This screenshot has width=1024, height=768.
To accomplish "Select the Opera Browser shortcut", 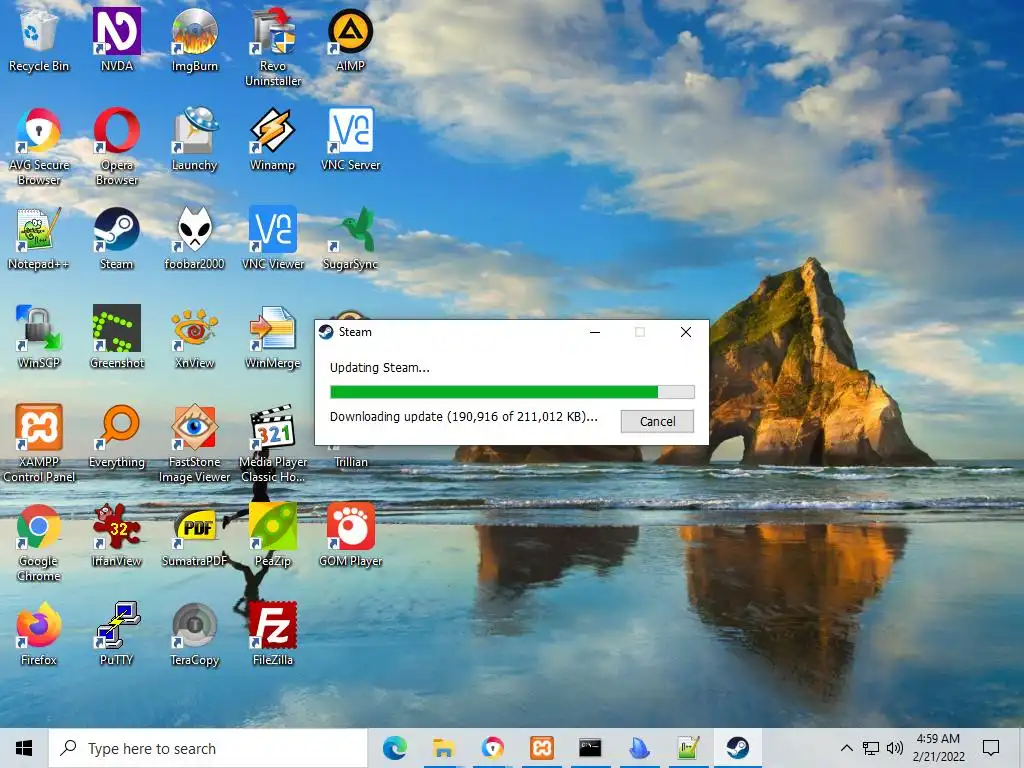I will (116, 146).
